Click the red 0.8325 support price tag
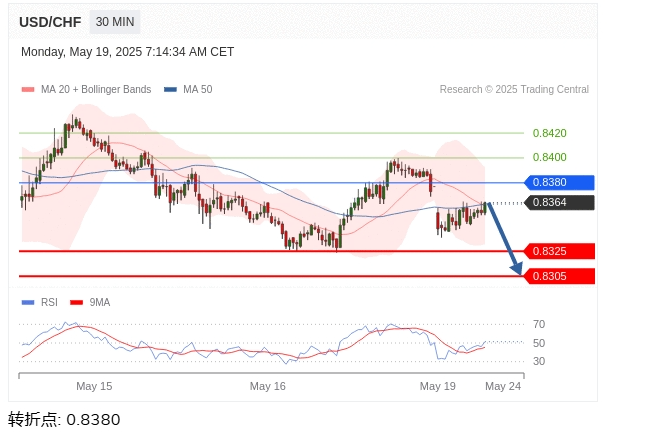 [559, 251]
